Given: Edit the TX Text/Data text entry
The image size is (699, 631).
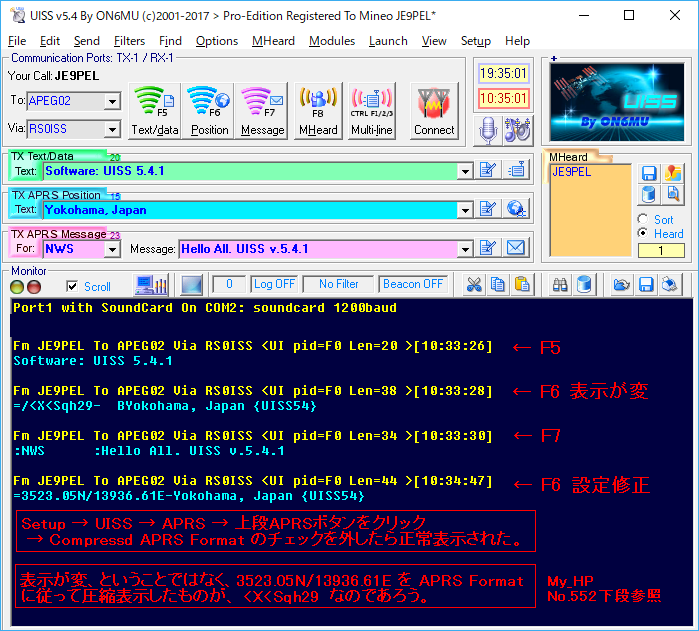Looking at the screenshot, I should 488,170.
